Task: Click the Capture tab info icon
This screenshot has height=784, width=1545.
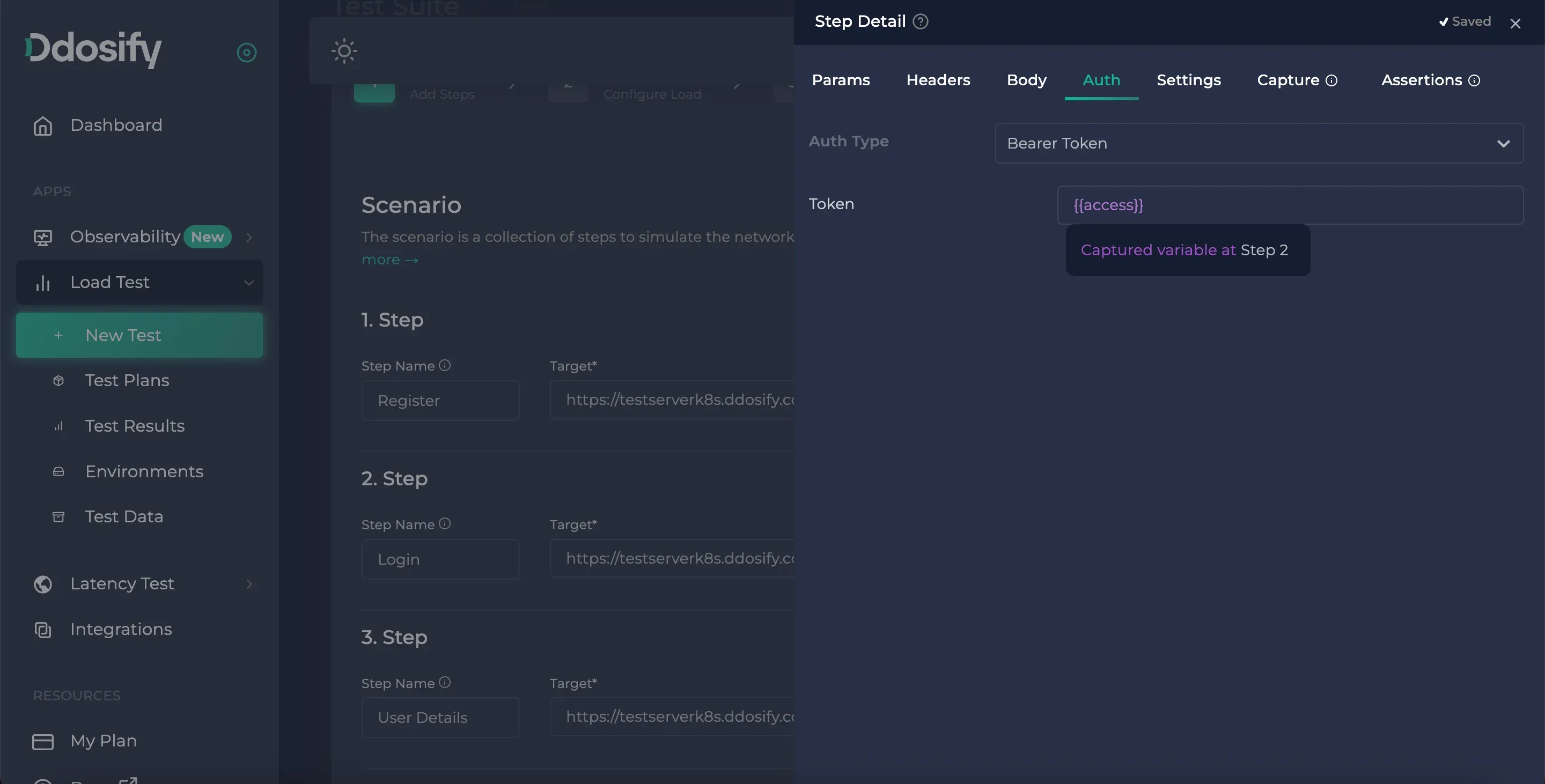Action: click(1331, 80)
